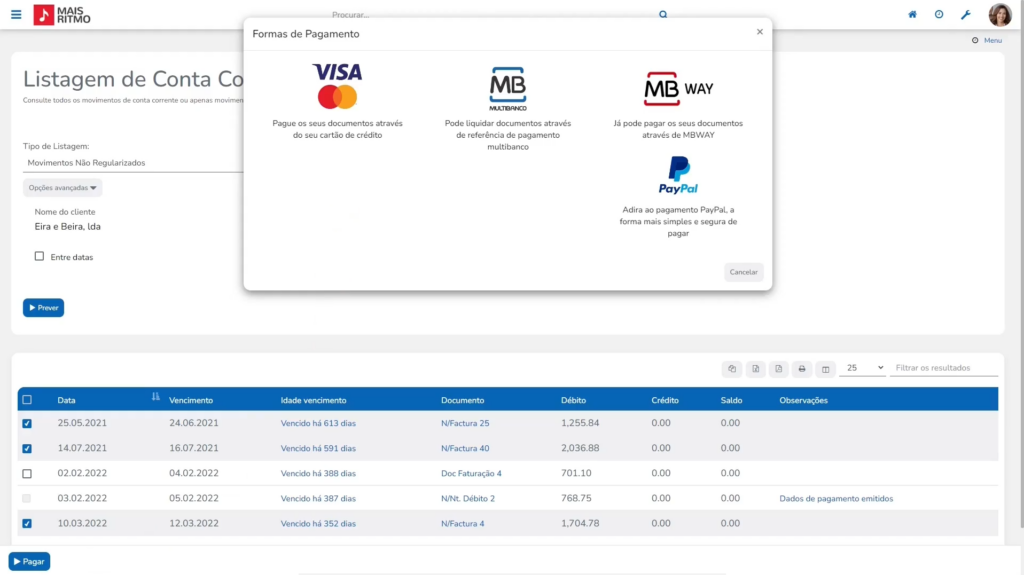Sort by Idade vencimento column header
Viewport: 1024px width, 575px height.
click(313, 400)
